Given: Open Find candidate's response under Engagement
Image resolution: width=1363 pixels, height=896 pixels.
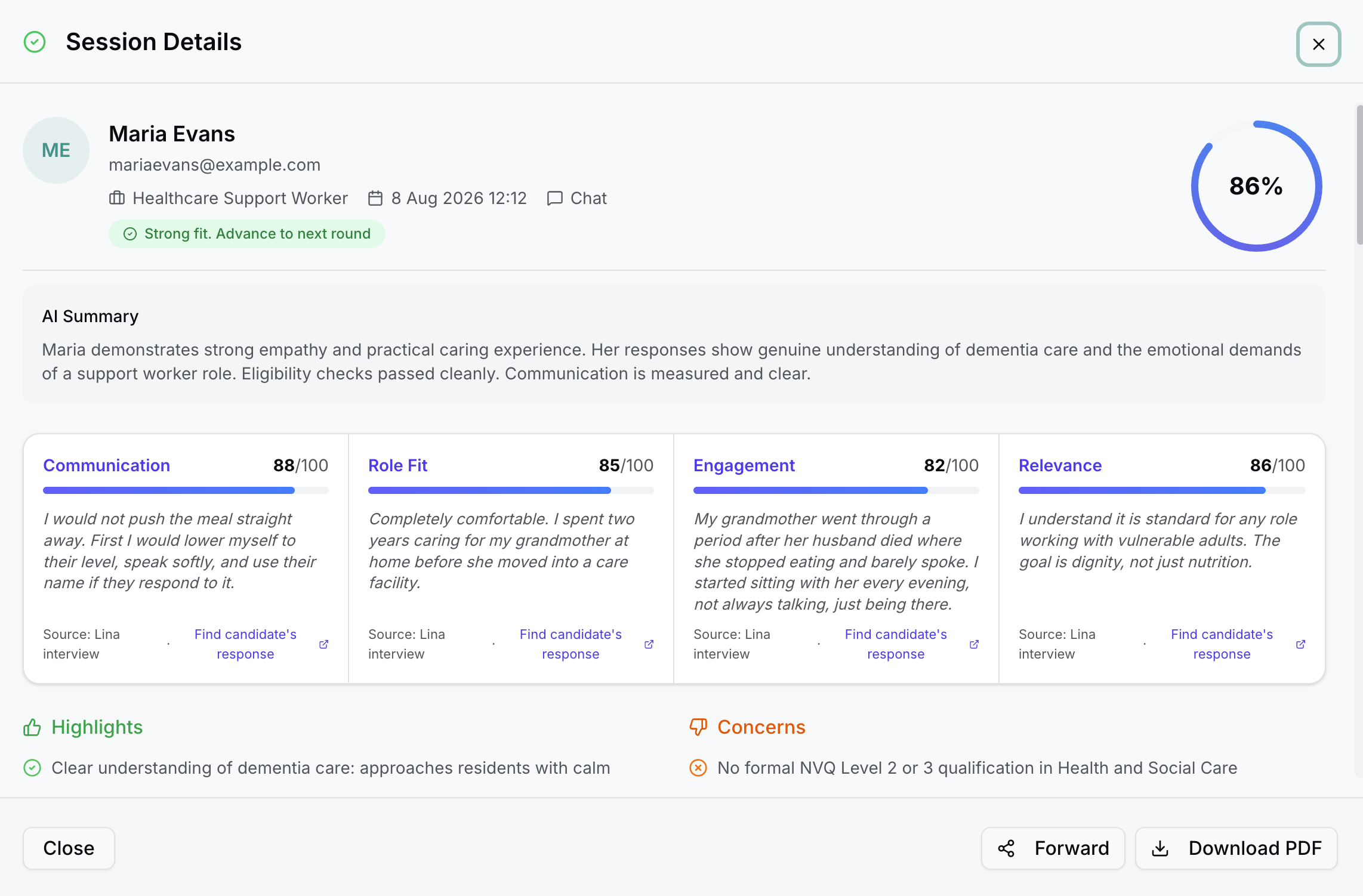Looking at the screenshot, I should point(896,644).
